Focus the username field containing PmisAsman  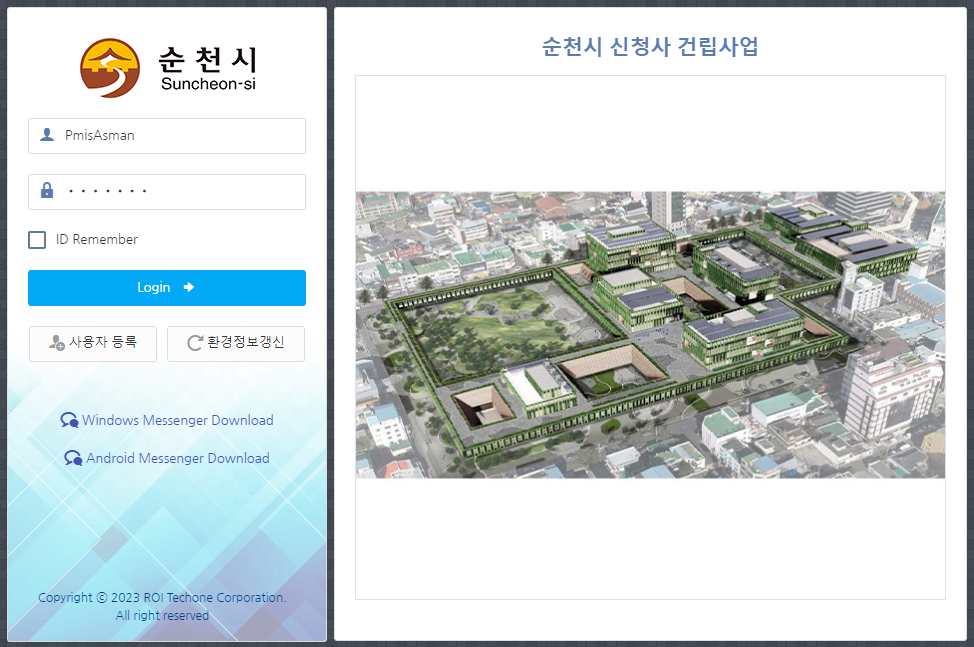(x=166, y=135)
